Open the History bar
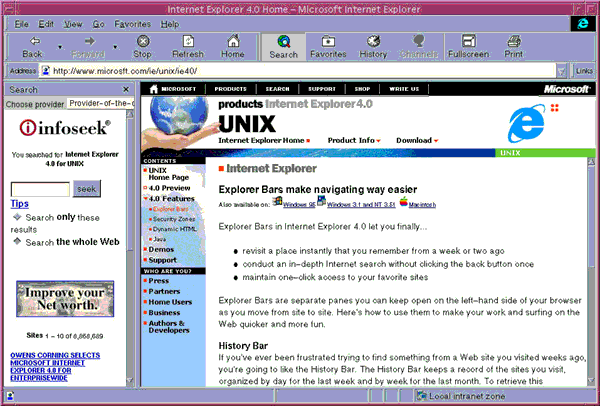The width and height of the screenshot is (600, 406). click(373, 45)
